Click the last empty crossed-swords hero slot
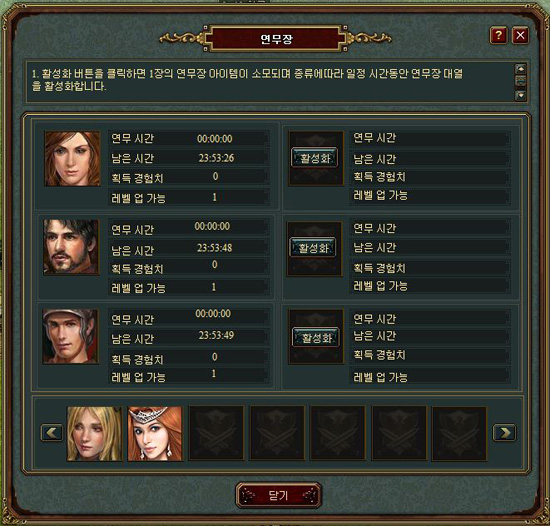This screenshot has height=526, width=550. coord(460,433)
